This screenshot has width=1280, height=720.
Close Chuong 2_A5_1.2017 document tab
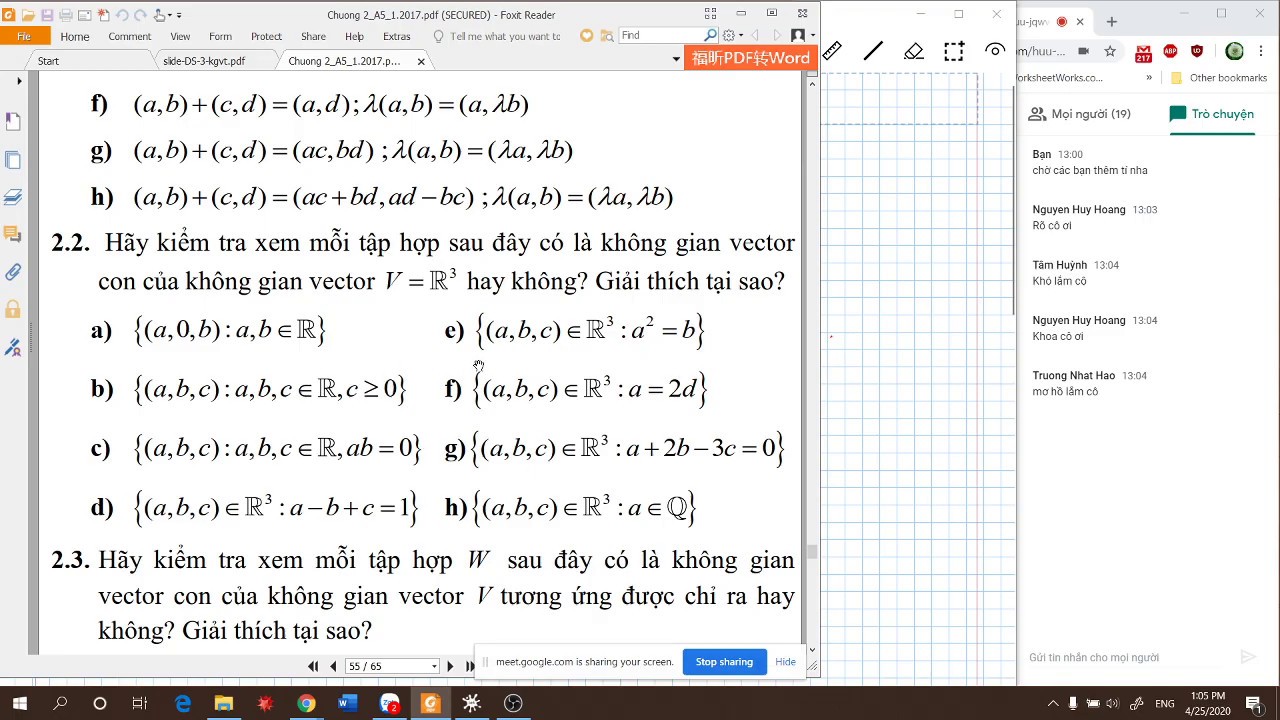point(421,61)
